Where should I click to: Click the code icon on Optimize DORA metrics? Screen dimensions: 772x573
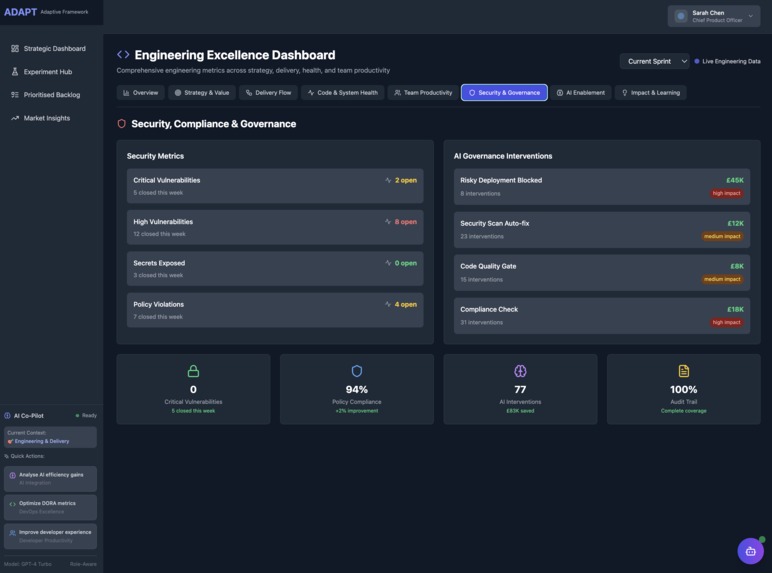coord(13,504)
